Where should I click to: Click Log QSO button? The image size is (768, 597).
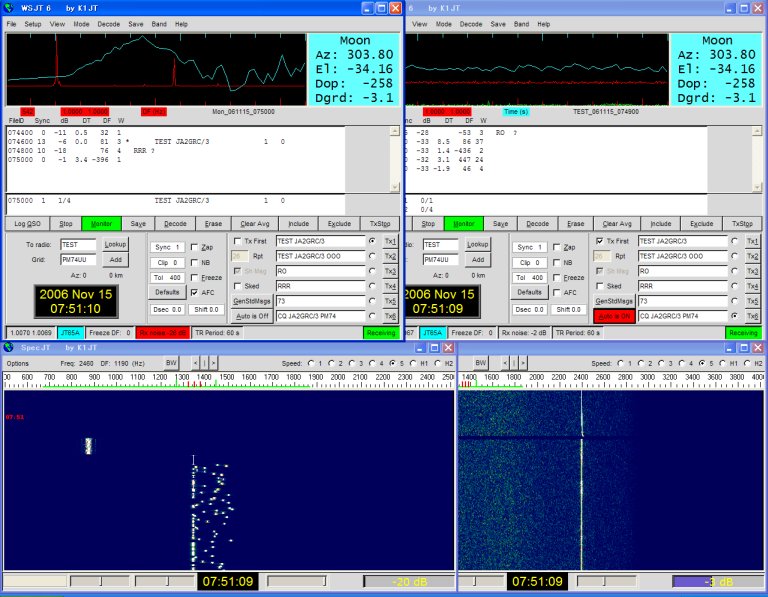(x=27, y=224)
